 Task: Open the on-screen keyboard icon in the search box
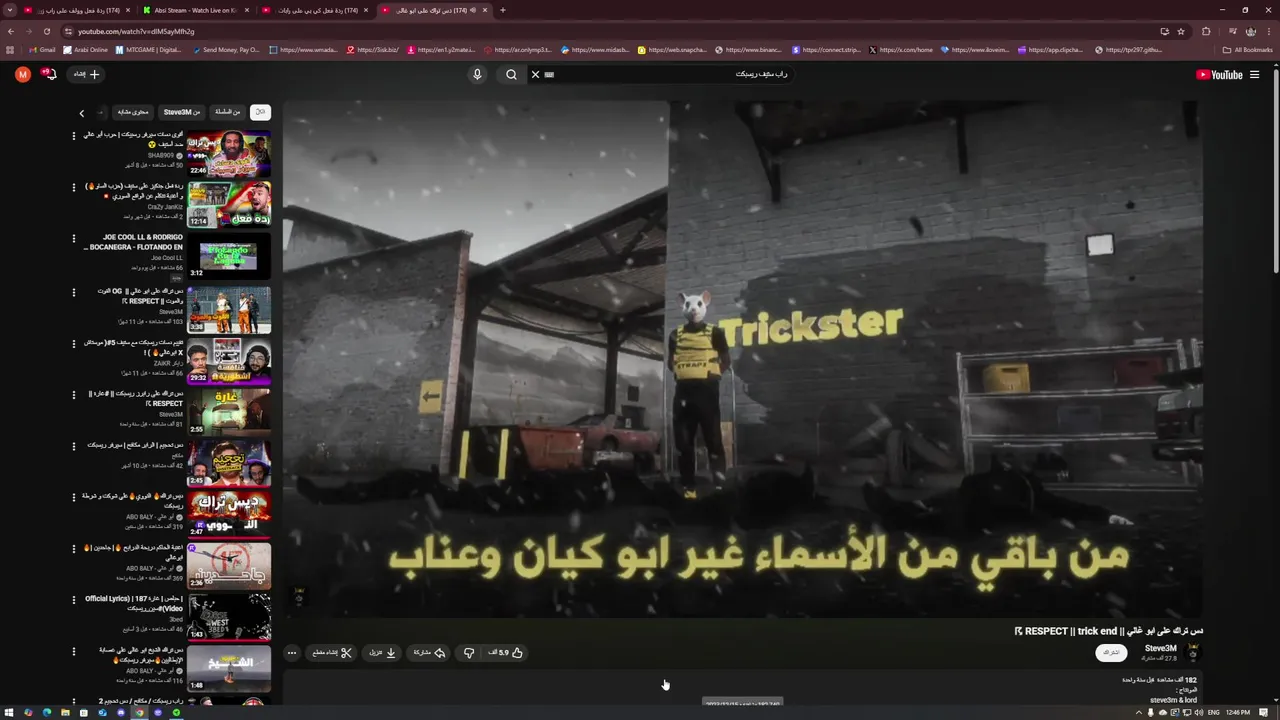(549, 74)
